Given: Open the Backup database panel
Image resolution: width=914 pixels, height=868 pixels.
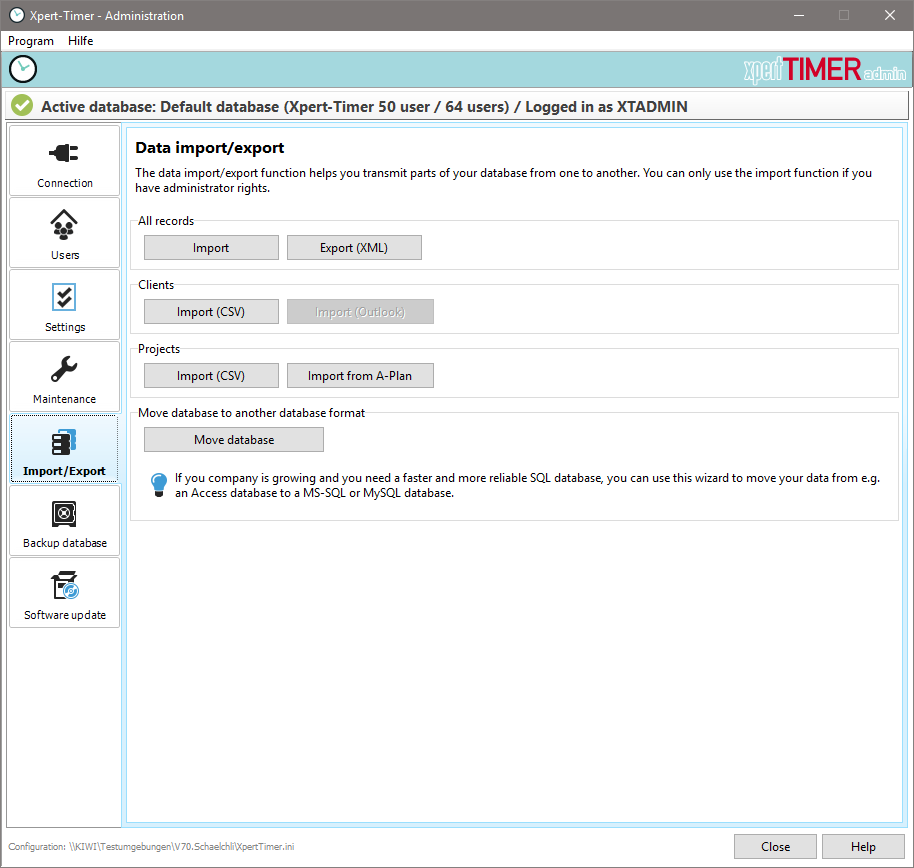Looking at the screenshot, I should [x=64, y=520].
